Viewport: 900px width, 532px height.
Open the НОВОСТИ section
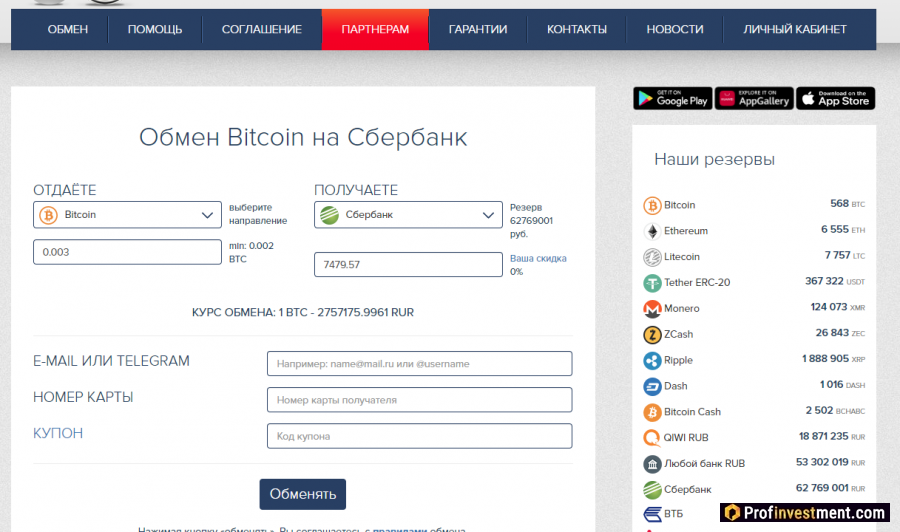tap(675, 29)
